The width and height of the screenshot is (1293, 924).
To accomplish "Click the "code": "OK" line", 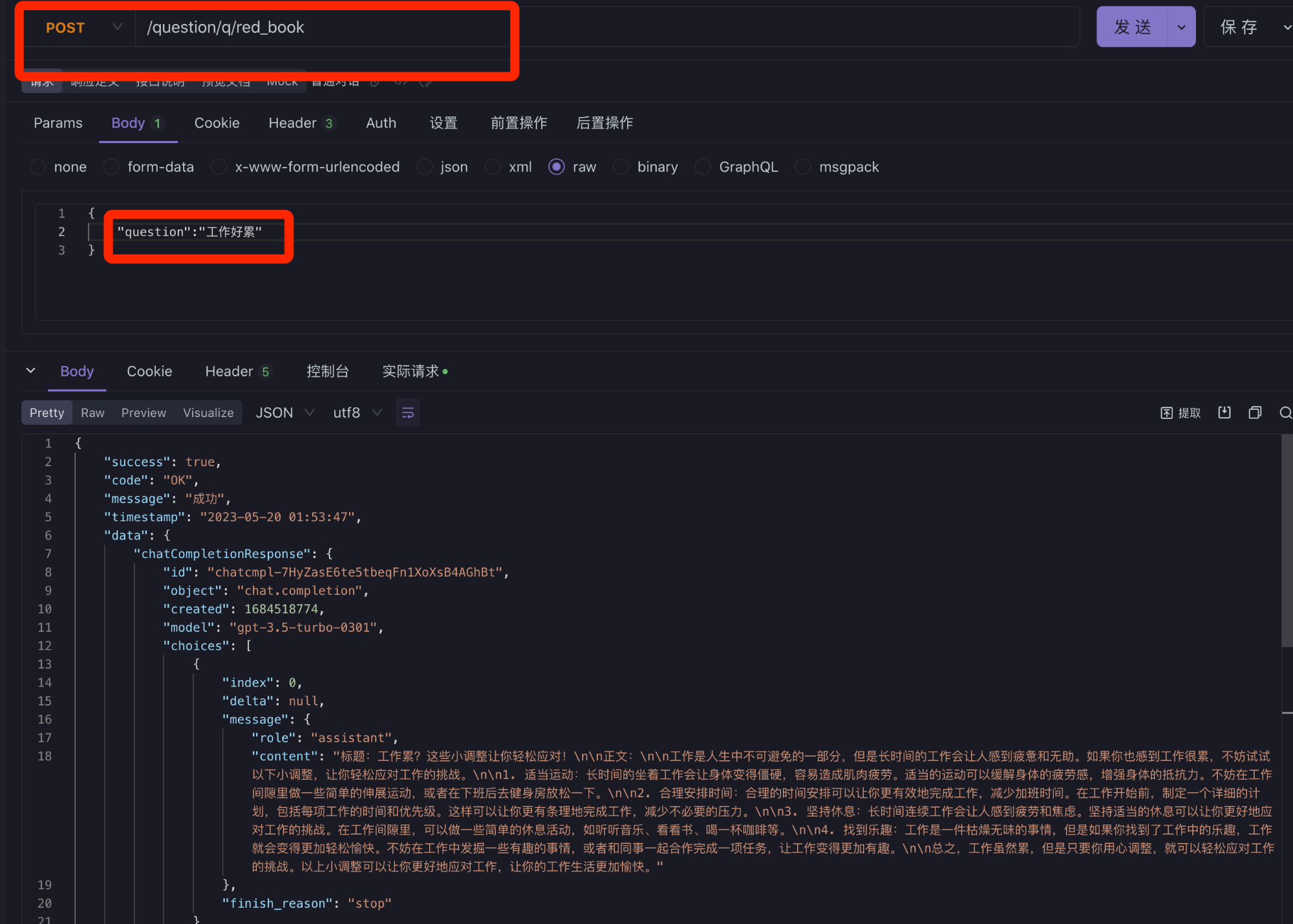I will (x=151, y=480).
